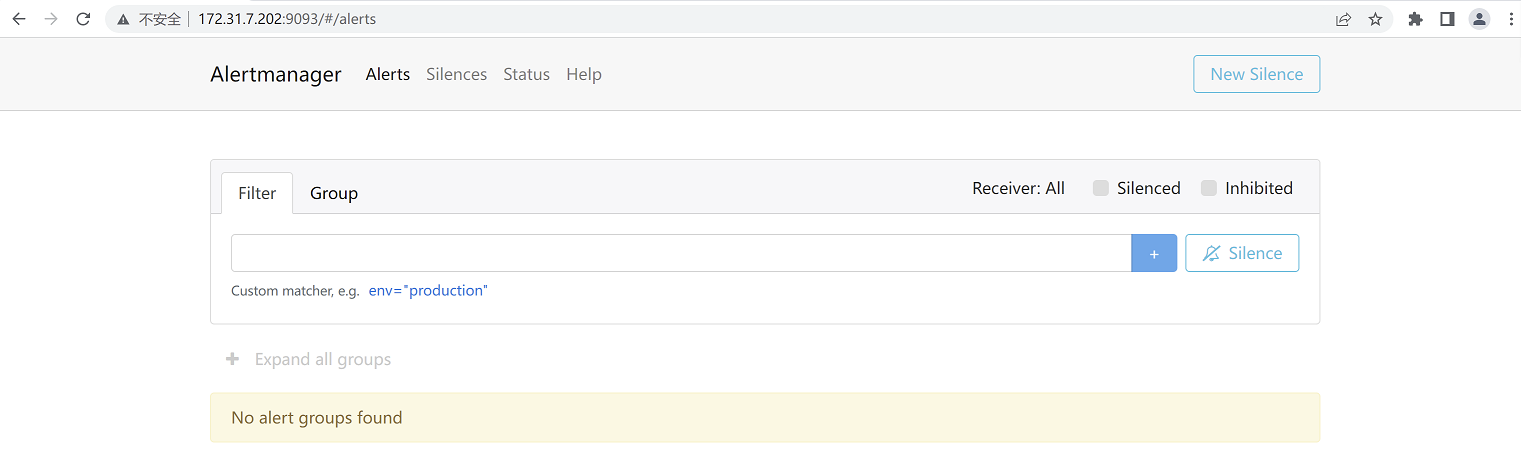Open Chrome three-dot menu

tap(1509, 19)
